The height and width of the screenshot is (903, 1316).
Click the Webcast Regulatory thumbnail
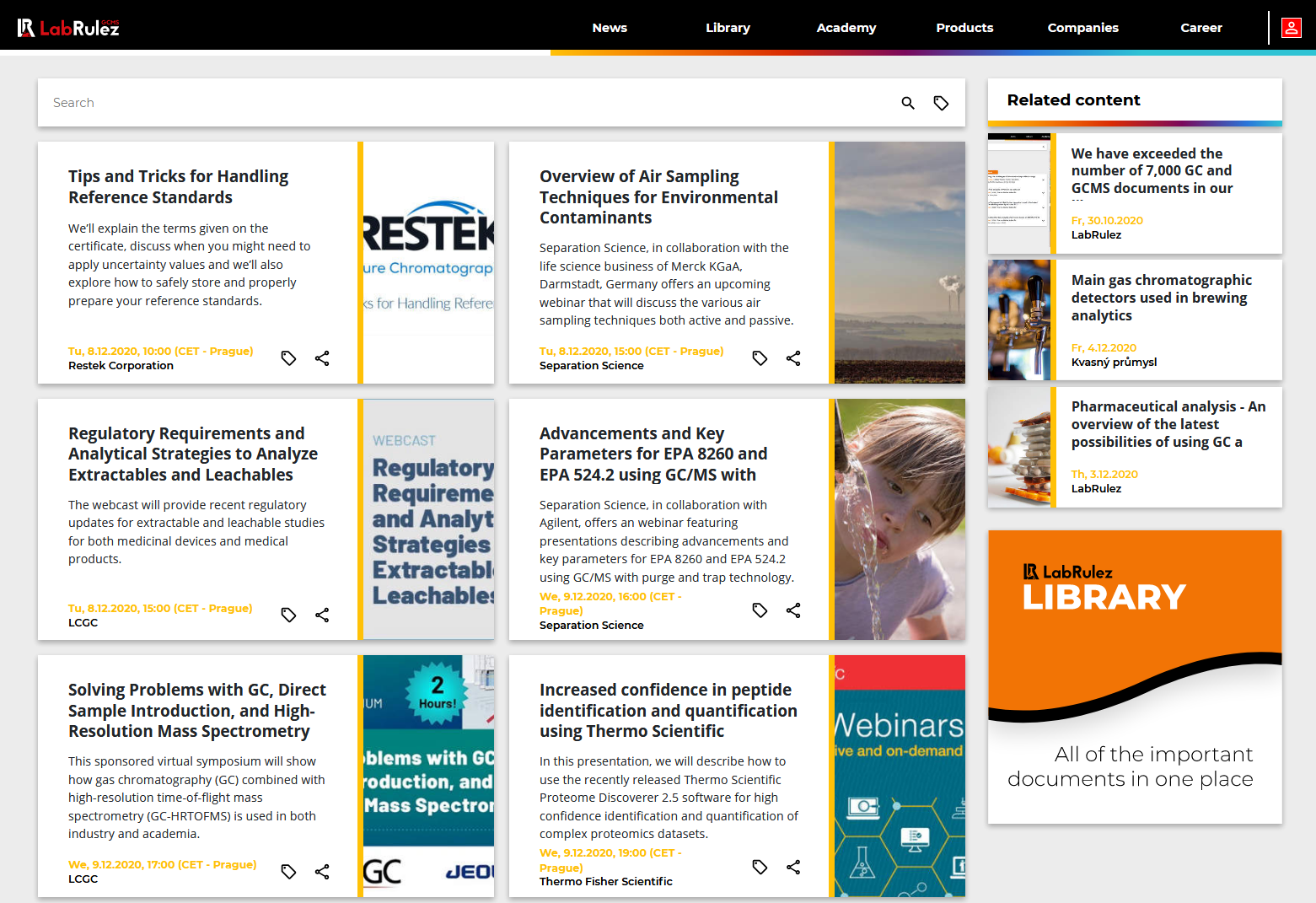428,519
